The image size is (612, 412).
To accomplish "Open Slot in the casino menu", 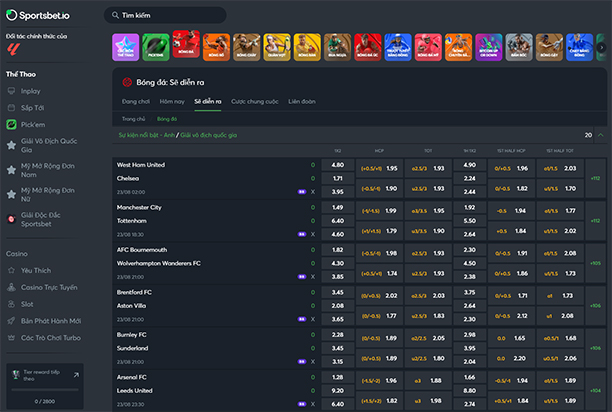I will point(27,304).
